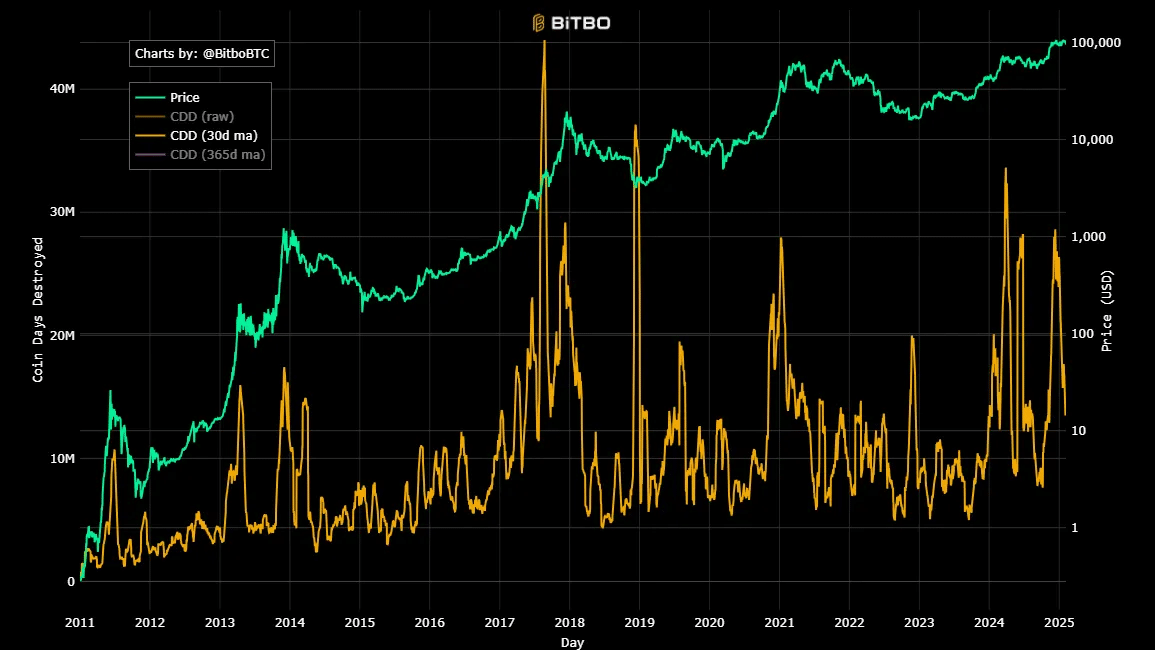The width and height of the screenshot is (1155, 650).
Task: Click the 10 price axis tick
Action: pyautogui.click(x=1078, y=430)
